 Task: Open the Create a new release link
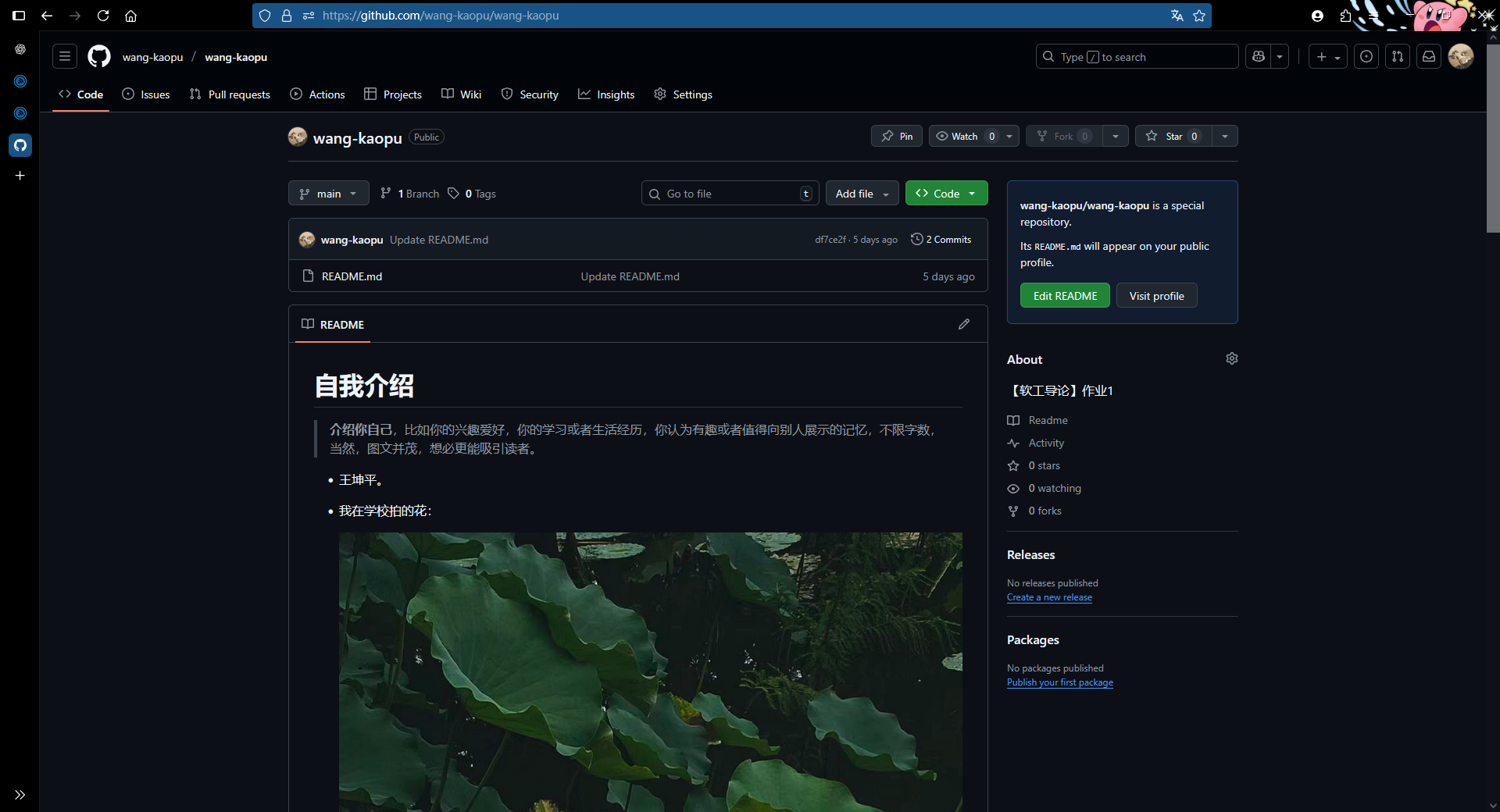point(1049,597)
